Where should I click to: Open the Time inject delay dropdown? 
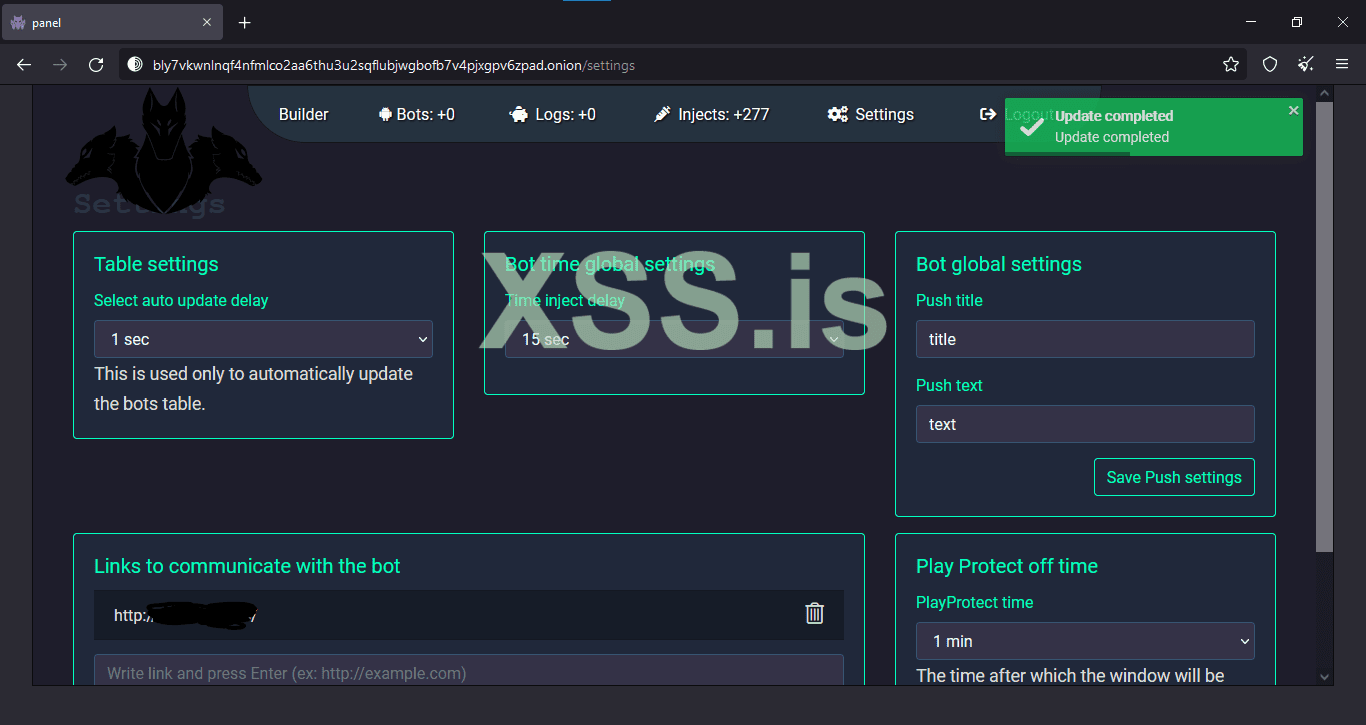(x=674, y=339)
